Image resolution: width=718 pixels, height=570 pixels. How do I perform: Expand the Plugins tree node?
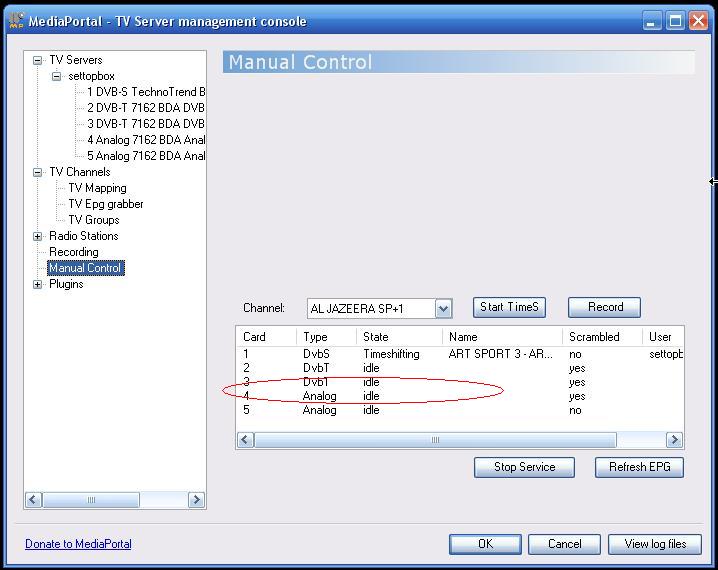[x=38, y=285]
